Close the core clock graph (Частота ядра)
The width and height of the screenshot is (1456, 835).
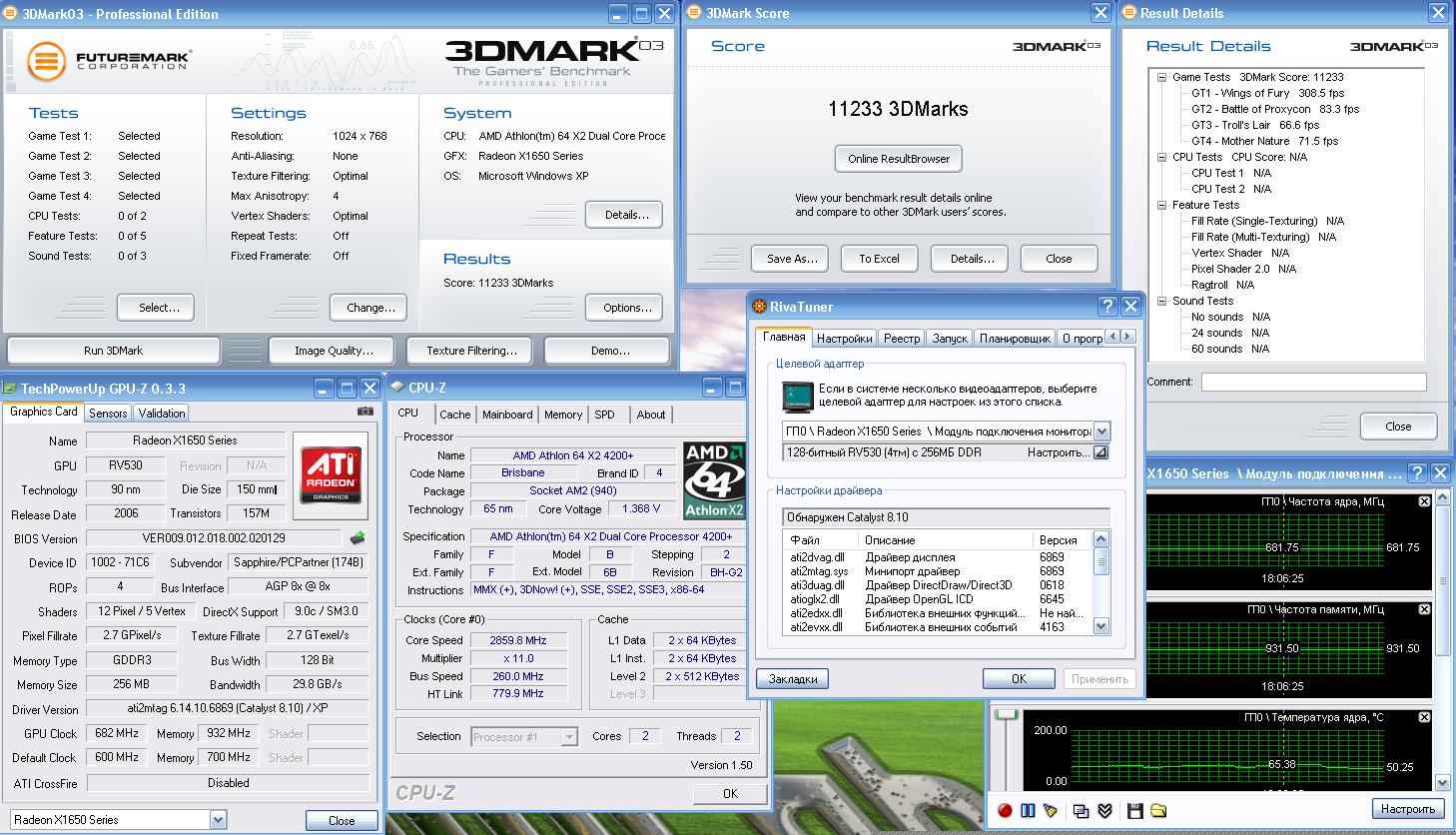pos(1425,501)
